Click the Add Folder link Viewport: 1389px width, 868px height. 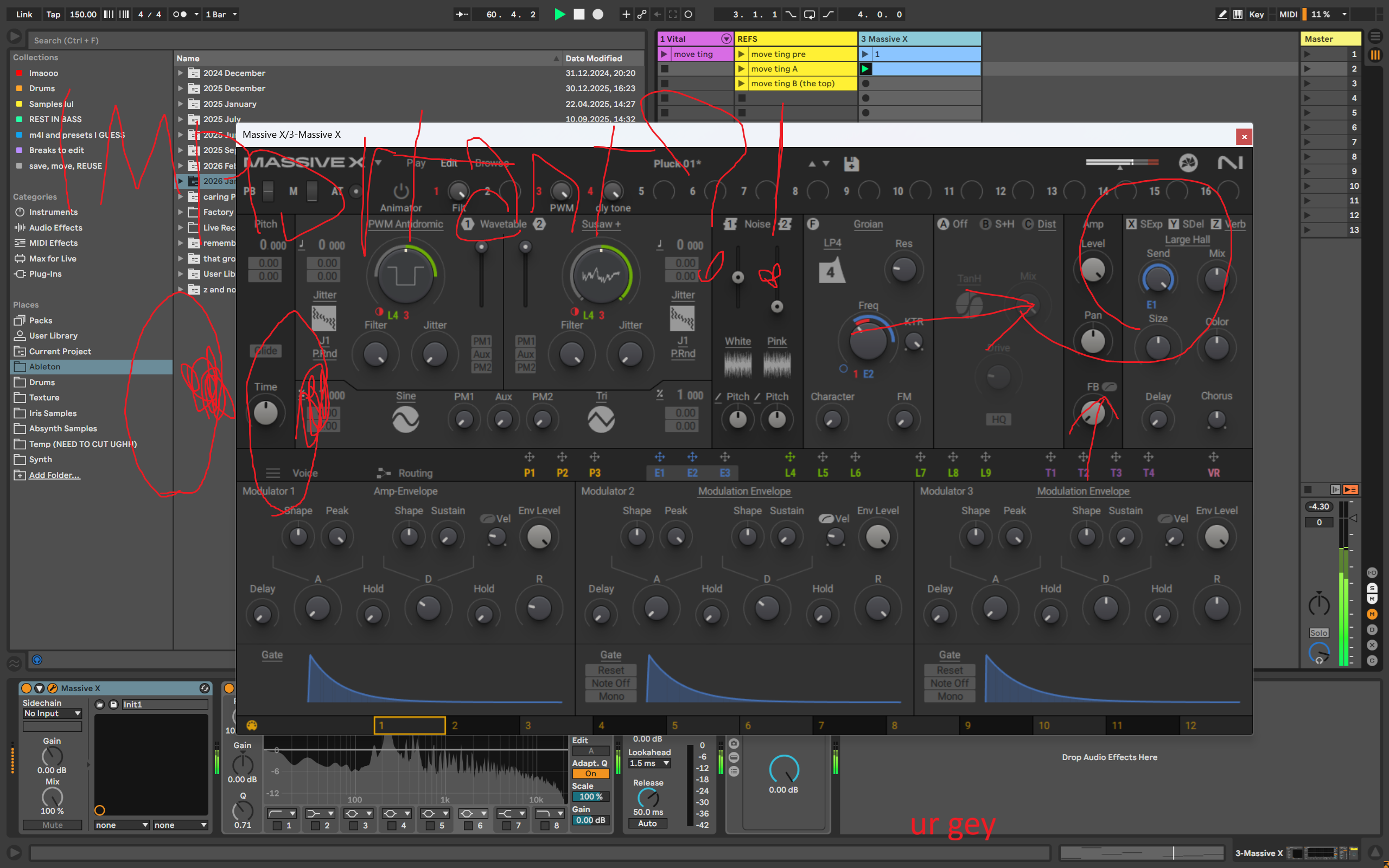pyautogui.click(x=54, y=475)
